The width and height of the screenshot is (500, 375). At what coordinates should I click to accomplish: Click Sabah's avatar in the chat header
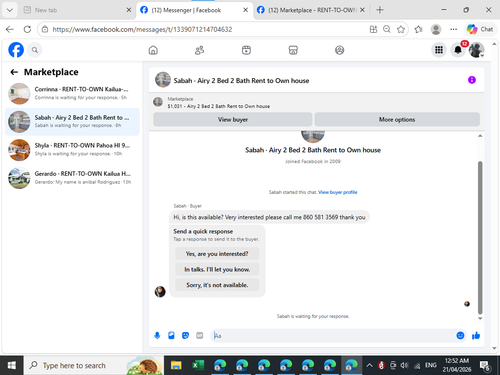coord(163,80)
